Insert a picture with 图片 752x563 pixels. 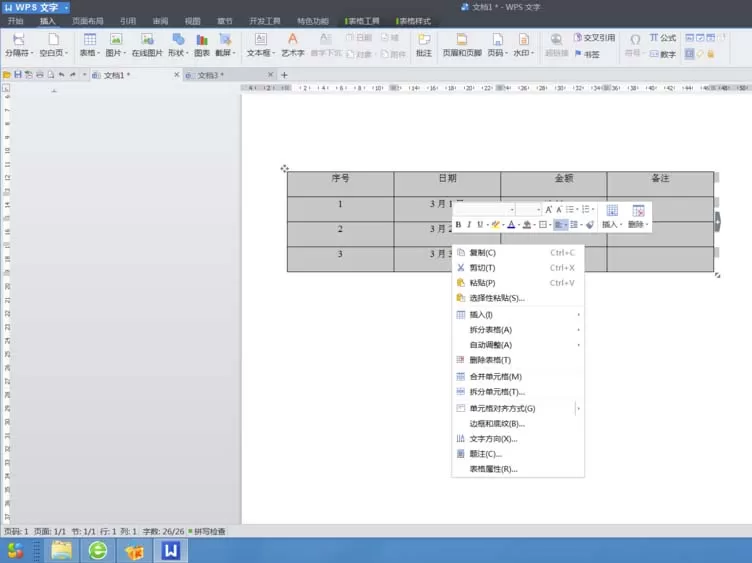point(116,46)
